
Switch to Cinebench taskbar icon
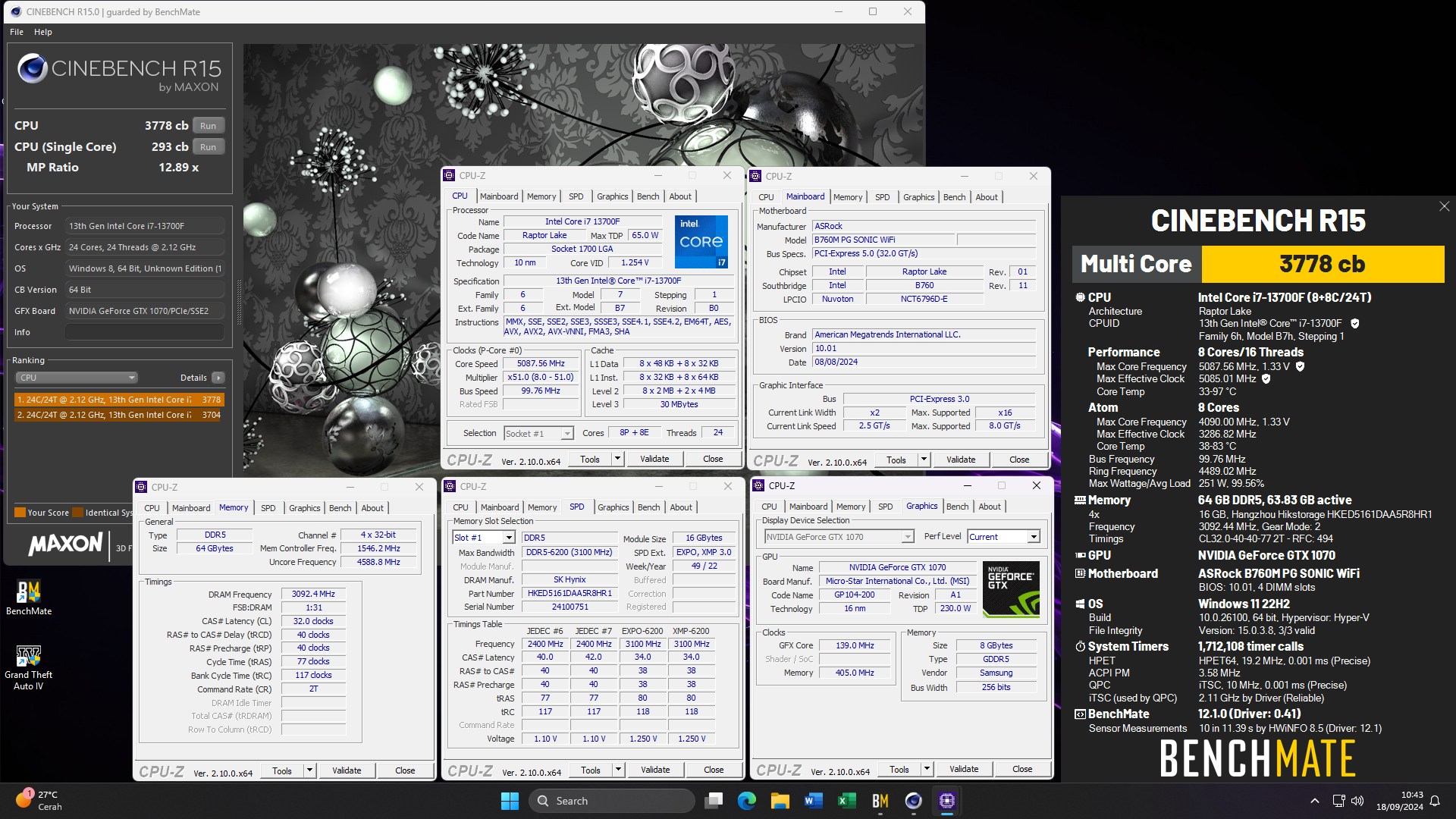pyautogui.click(x=914, y=801)
